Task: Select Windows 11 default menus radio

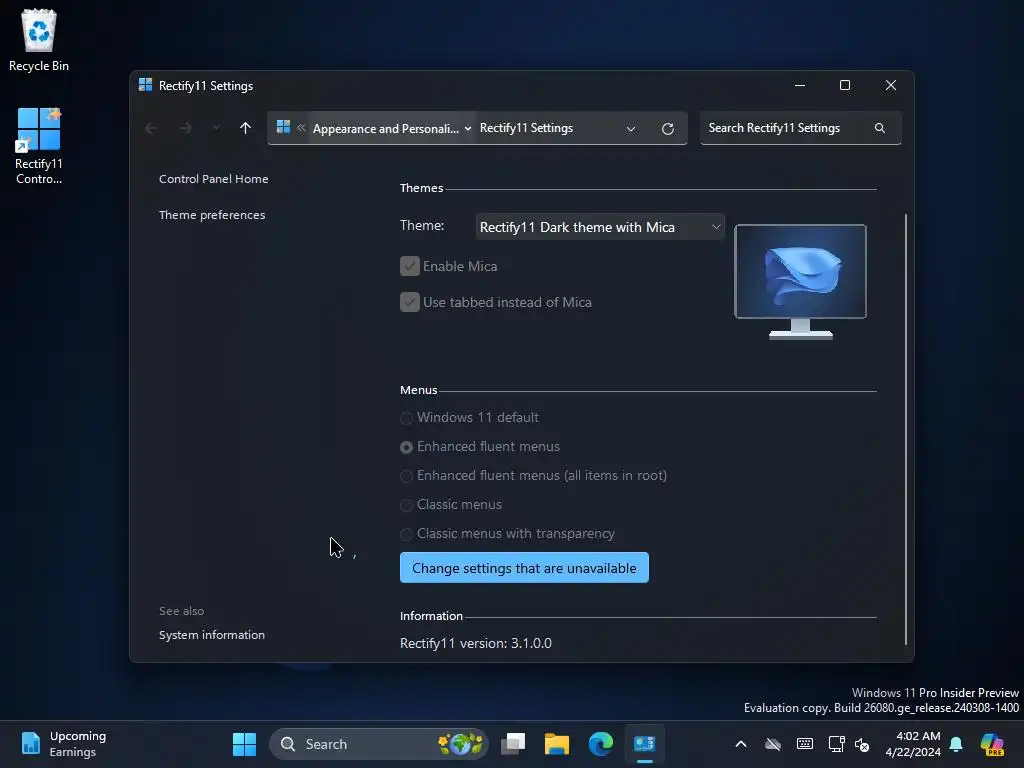Action: (x=406, y=417)
